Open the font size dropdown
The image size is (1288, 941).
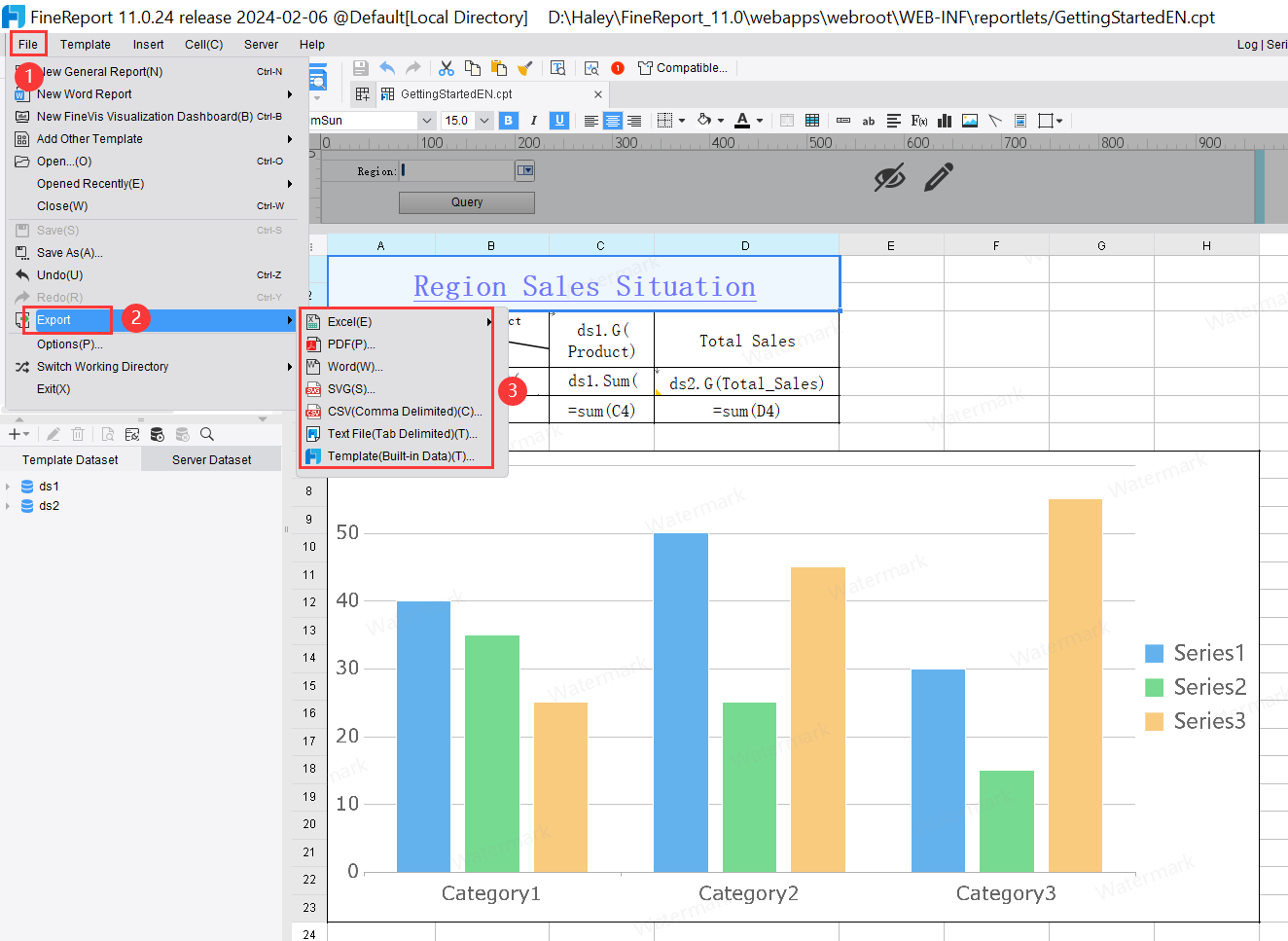tap(483, 120)
